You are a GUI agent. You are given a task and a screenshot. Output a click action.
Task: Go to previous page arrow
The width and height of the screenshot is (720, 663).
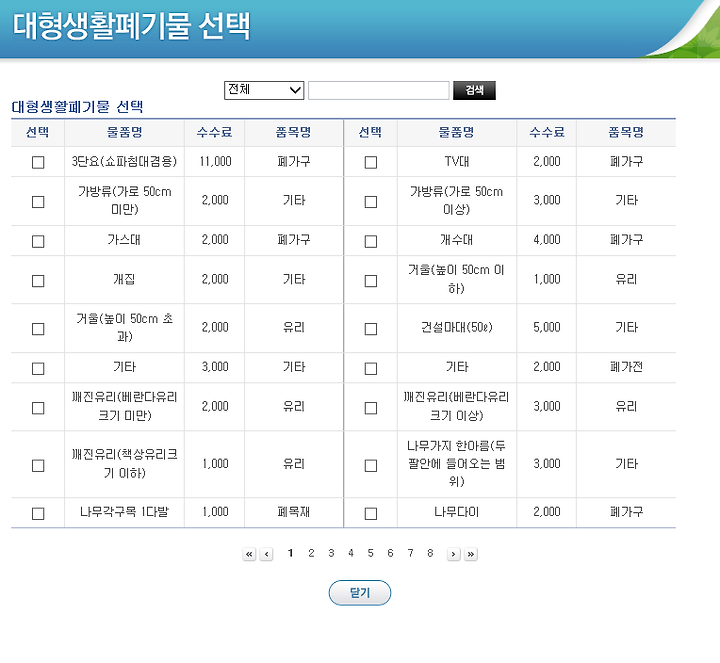point(266,554)
